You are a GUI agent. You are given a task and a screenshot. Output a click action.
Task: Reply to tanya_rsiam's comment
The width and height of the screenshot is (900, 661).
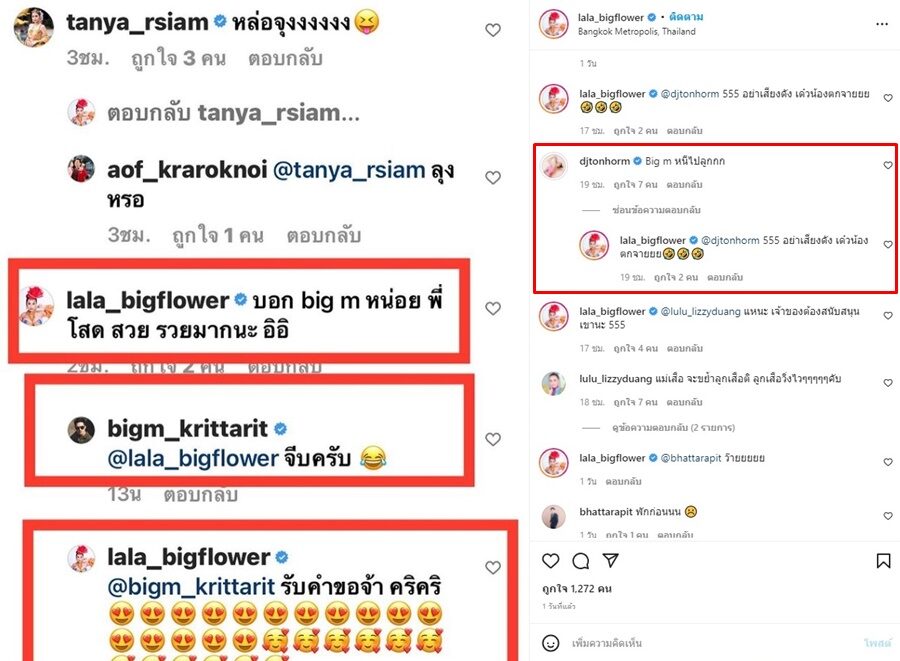(285, 59)
